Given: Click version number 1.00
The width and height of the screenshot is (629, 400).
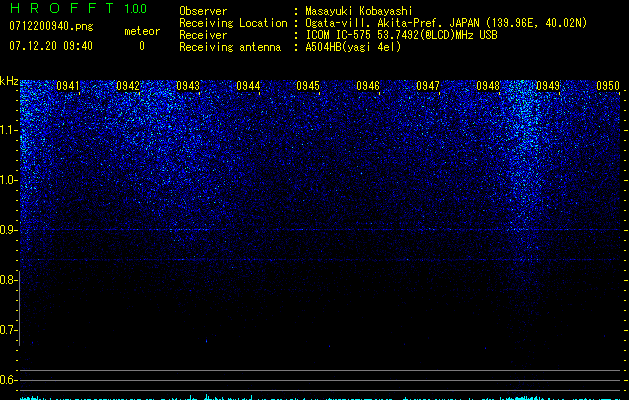Looking at the screenshot, I should (x=136, y=9).
